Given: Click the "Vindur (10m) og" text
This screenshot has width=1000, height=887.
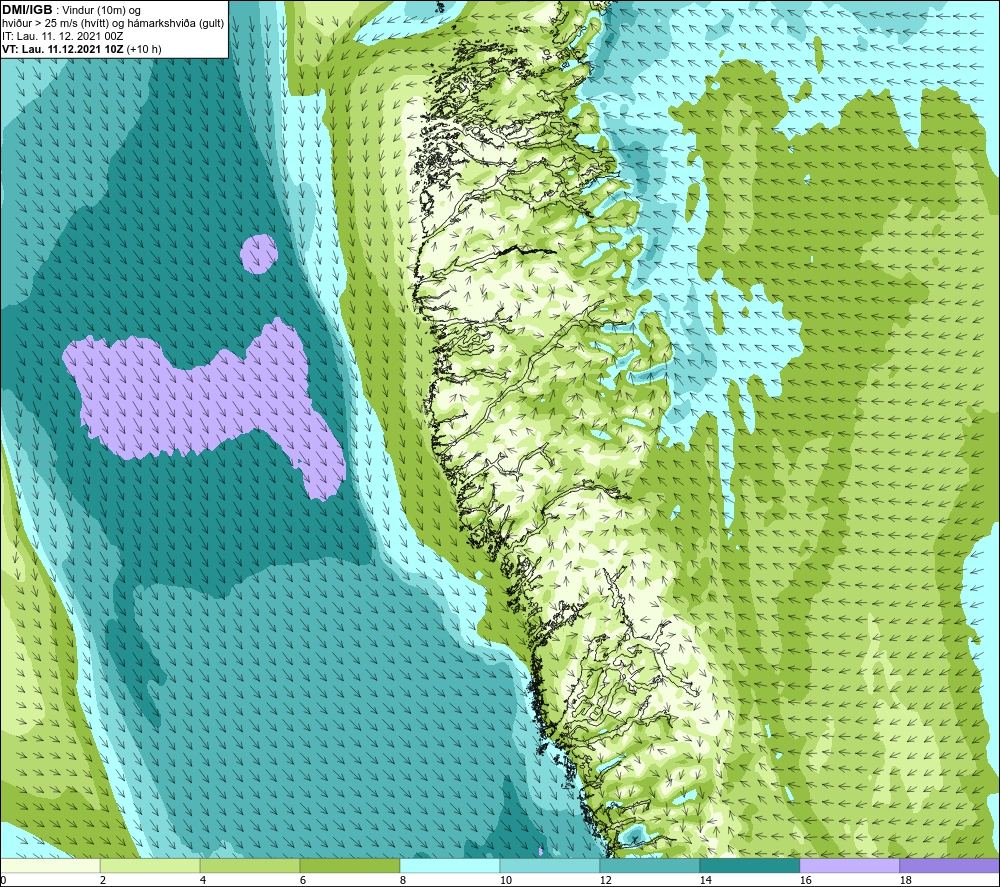Looking at the screenshot, I should pos(101,11).
